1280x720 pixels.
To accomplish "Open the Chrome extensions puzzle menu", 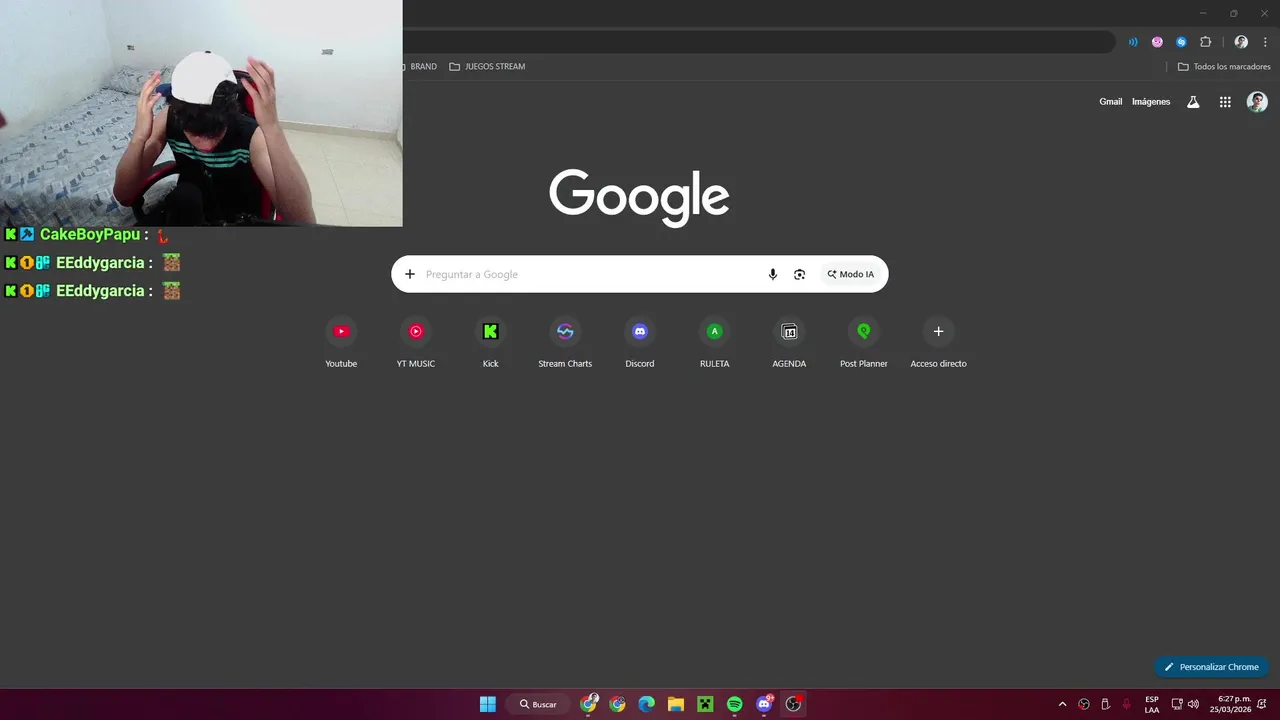I will [x=1205, y=42].
